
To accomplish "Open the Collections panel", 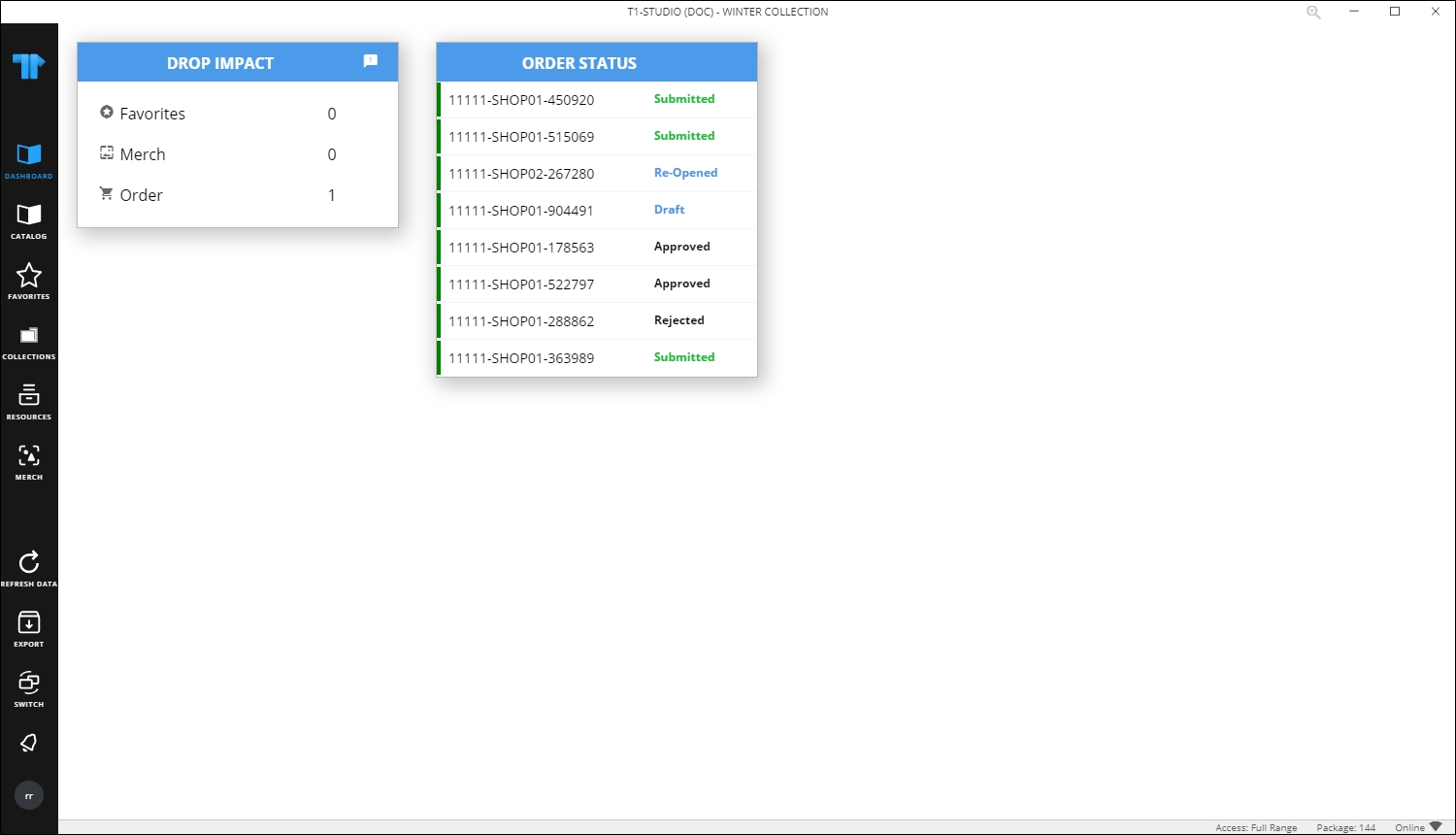I will click(x=29, y=337).
